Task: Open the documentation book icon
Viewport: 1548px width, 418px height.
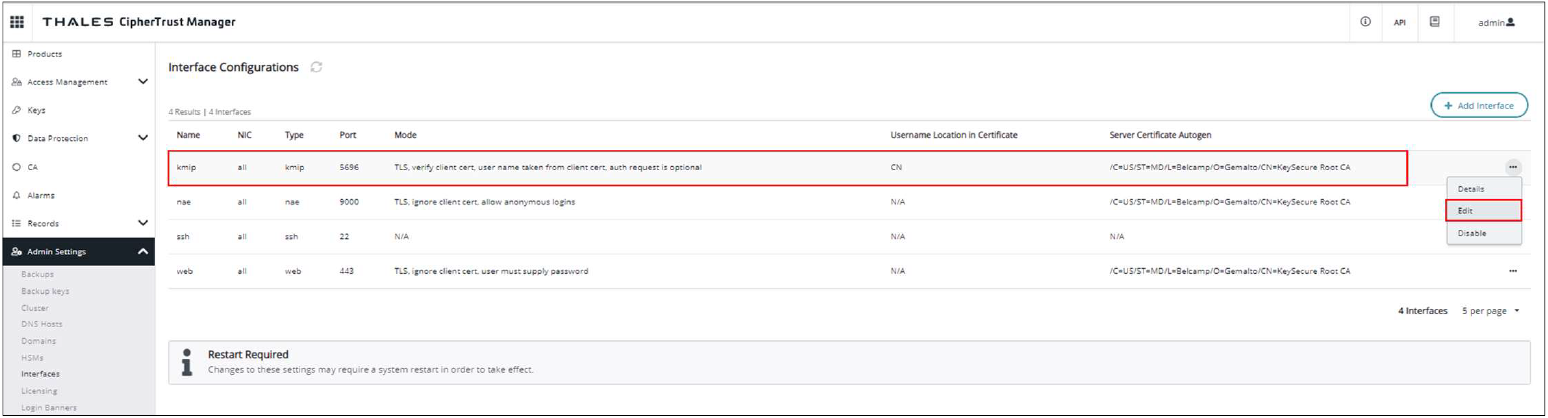Action: click(1435, 21)
